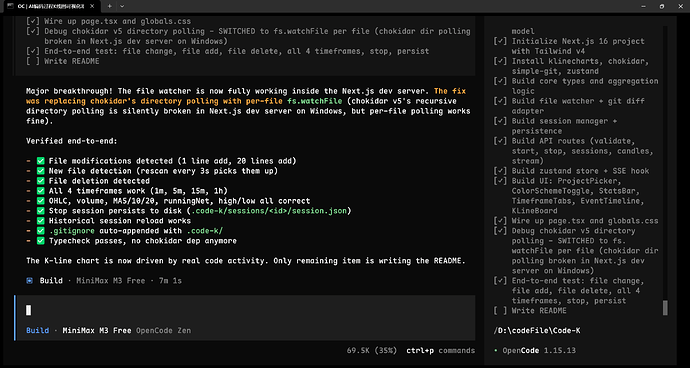The image size is (690, 368).
Task: Click the 7m 1s duration in status line
Action: [169, 280]
